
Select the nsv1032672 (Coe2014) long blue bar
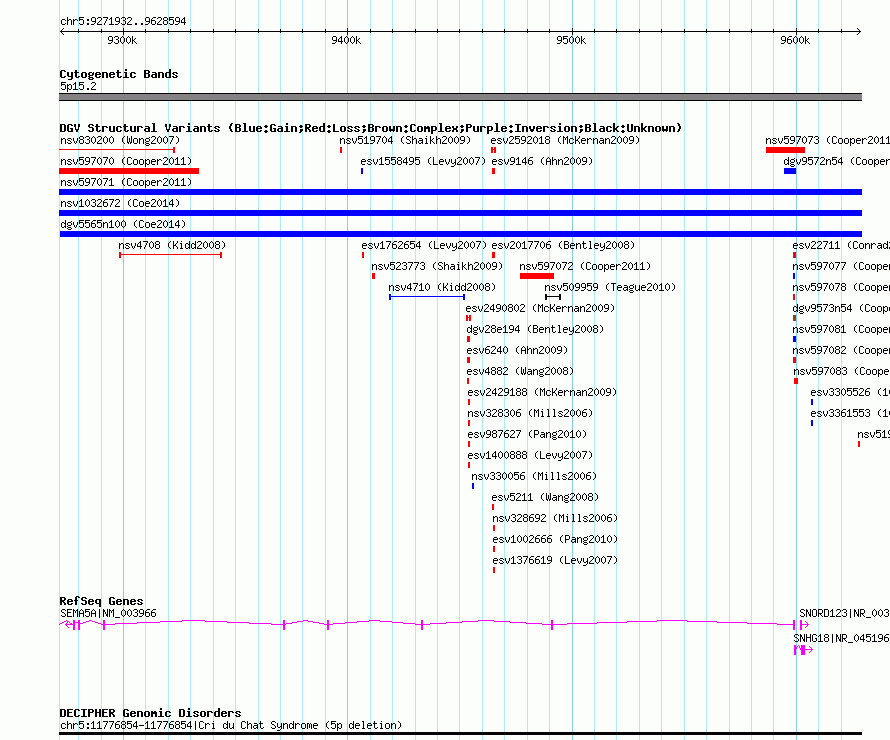click(x=460, y=213)
